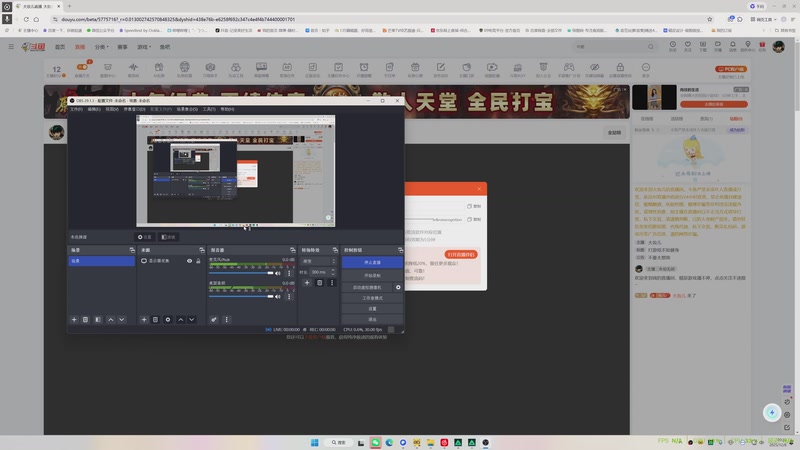Click Start Recording button in OBS Controls
Screen dimensions: 800x450
click(372, 276)
